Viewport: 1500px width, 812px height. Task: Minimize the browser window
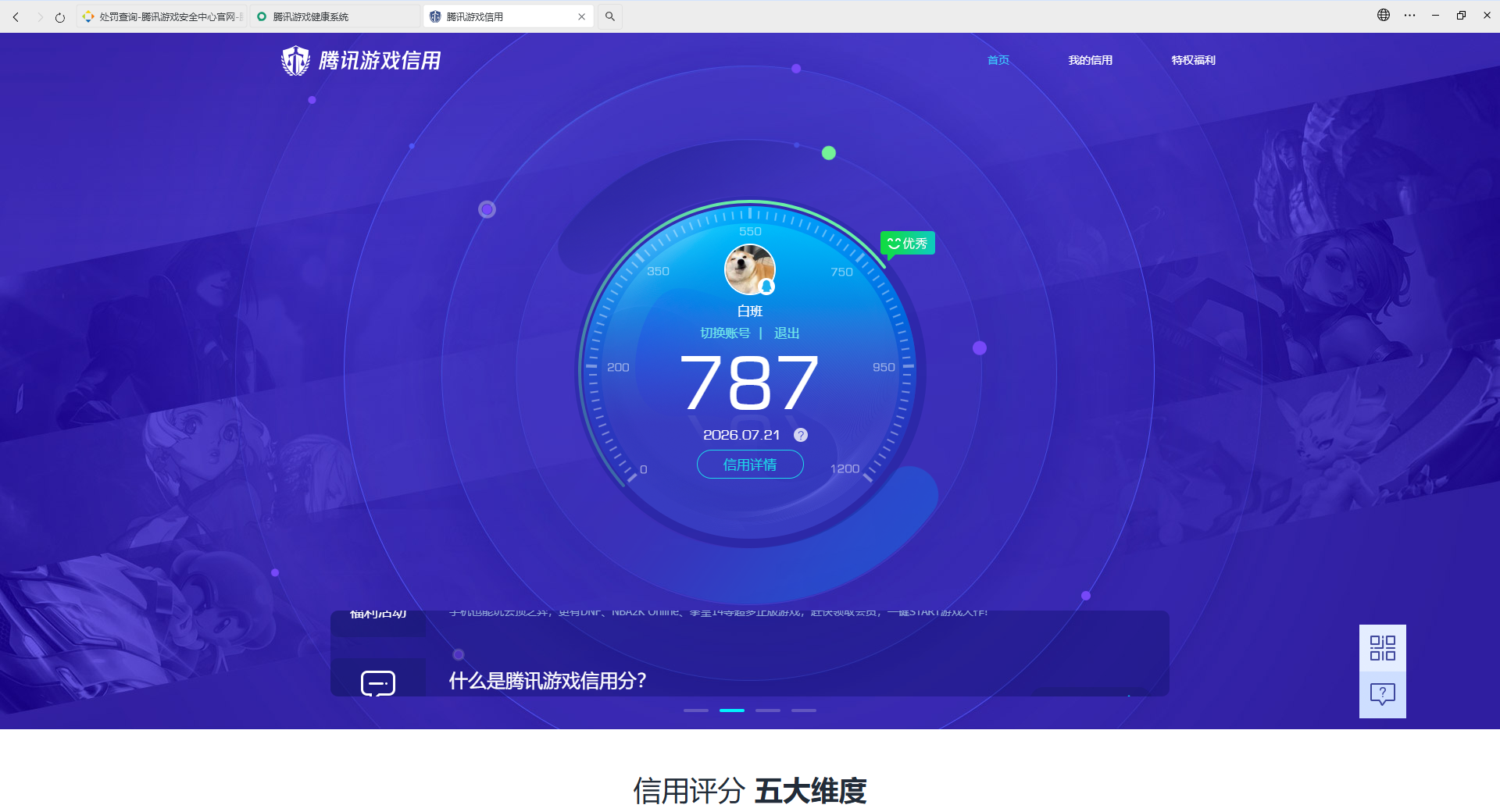[x=1435, y=15]
